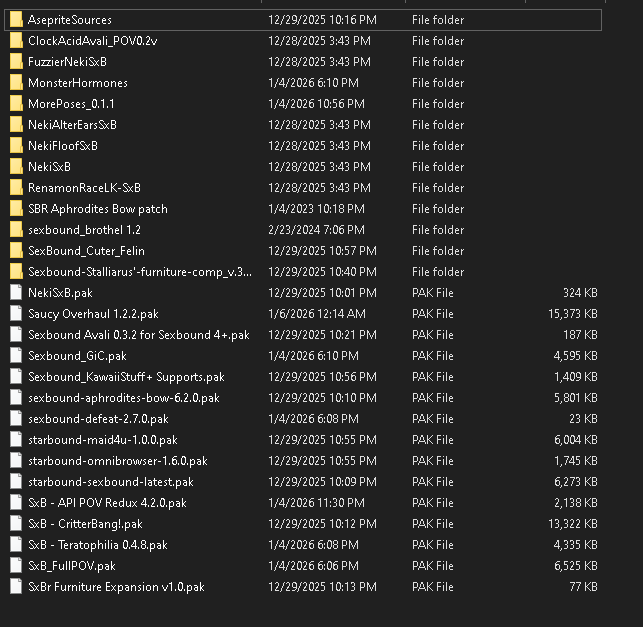The width and height of the screenshot is (643, 627).
Task: Click the Sexbound-Stalliarus'-furniture-comp folder icon
Action: (16, 271)
